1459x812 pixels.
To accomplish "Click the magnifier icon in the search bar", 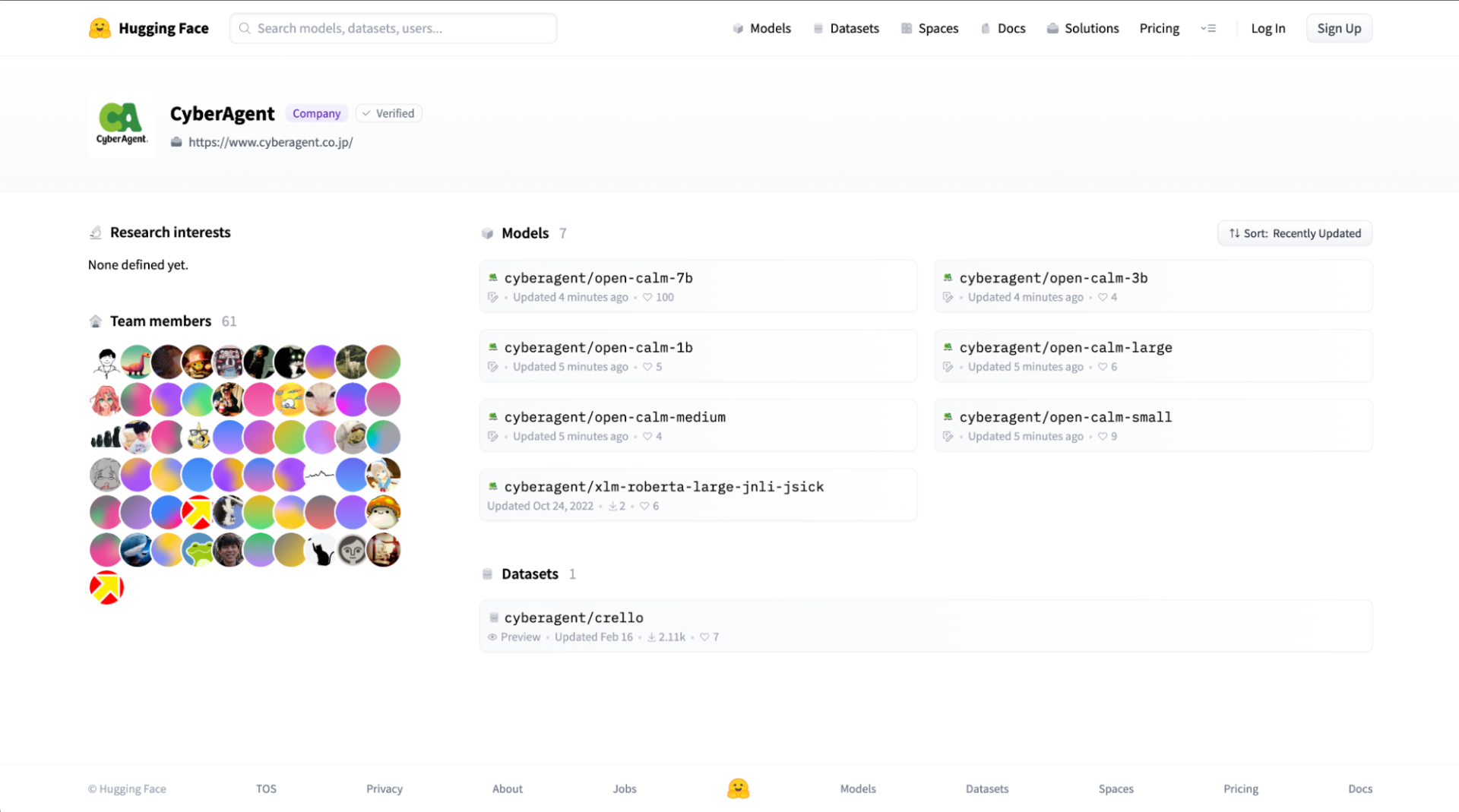I will pos(245,28).
